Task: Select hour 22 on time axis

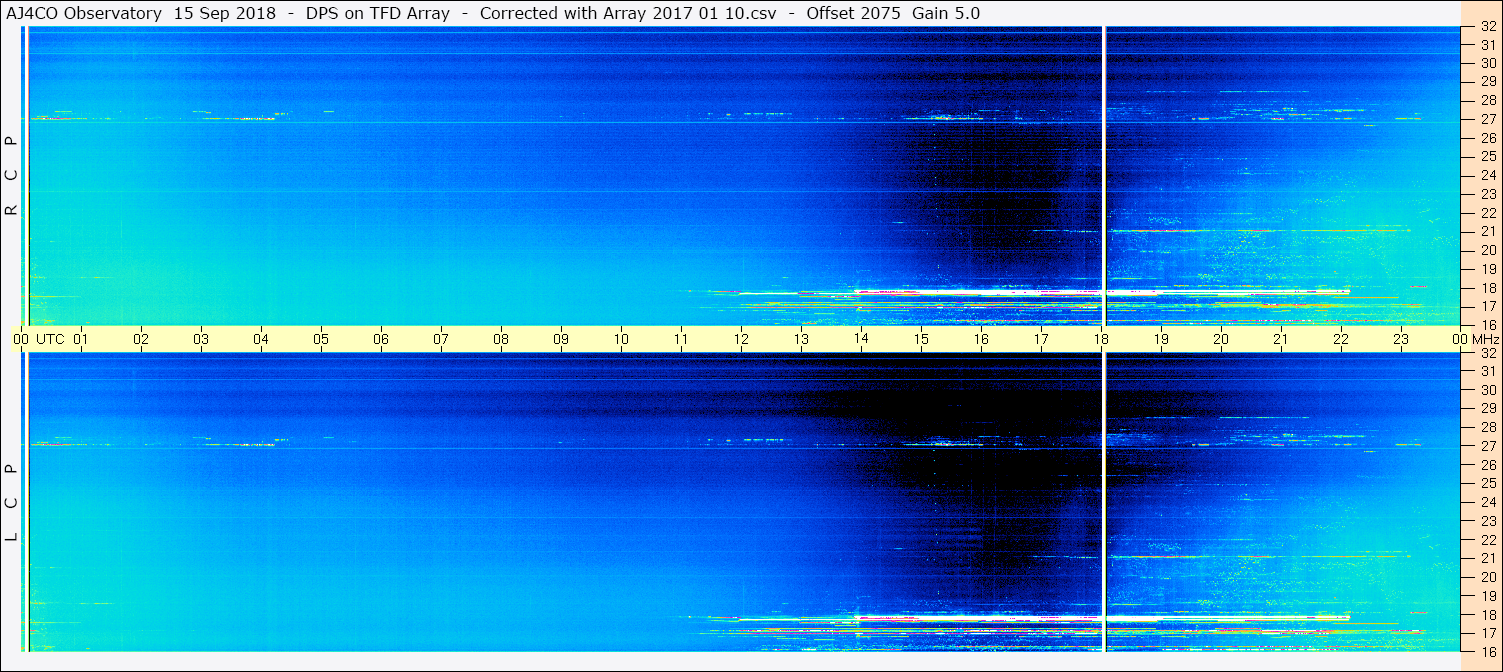Action: click(1341, 339)
